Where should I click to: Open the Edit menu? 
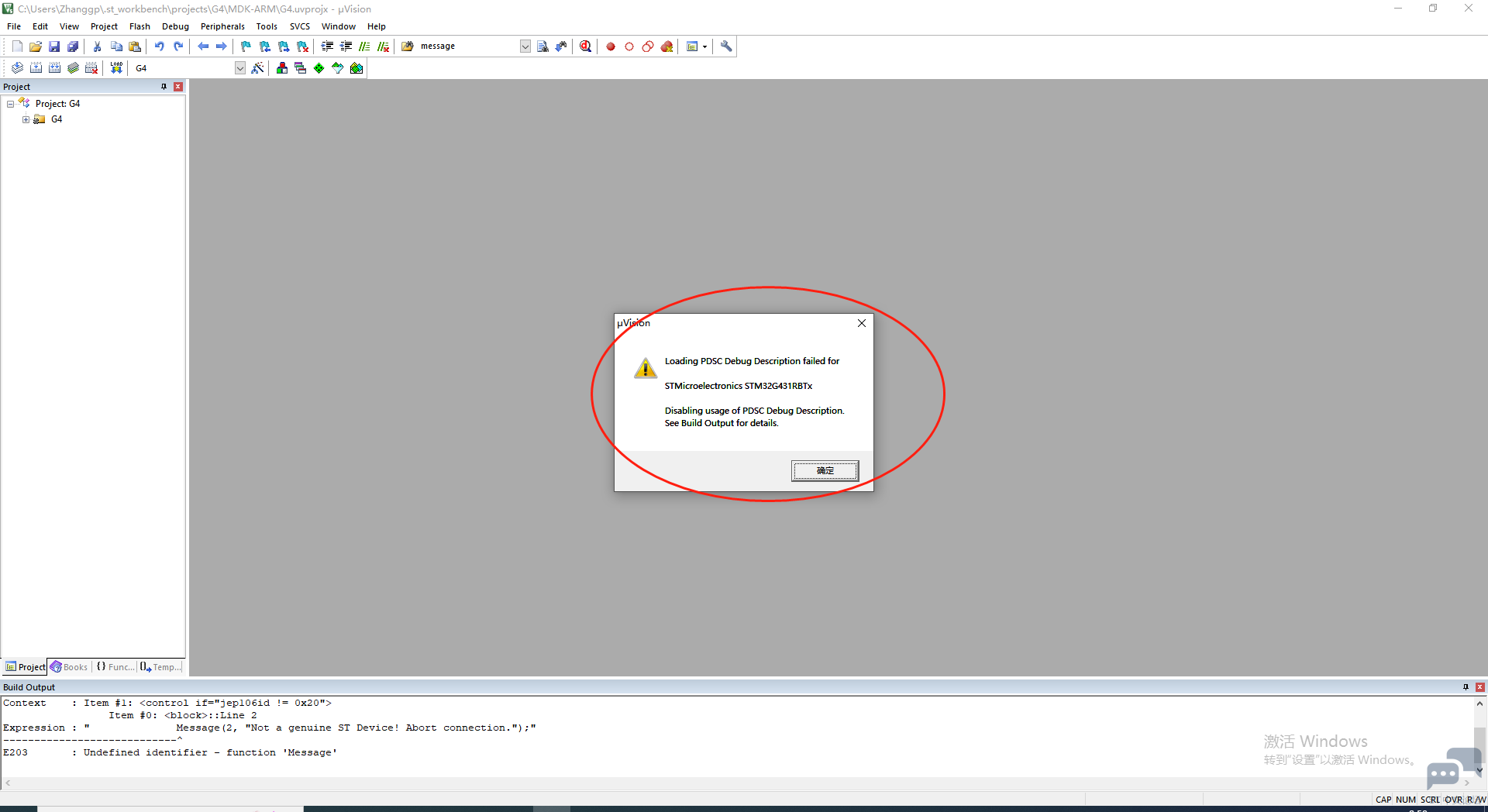(40, 26)
